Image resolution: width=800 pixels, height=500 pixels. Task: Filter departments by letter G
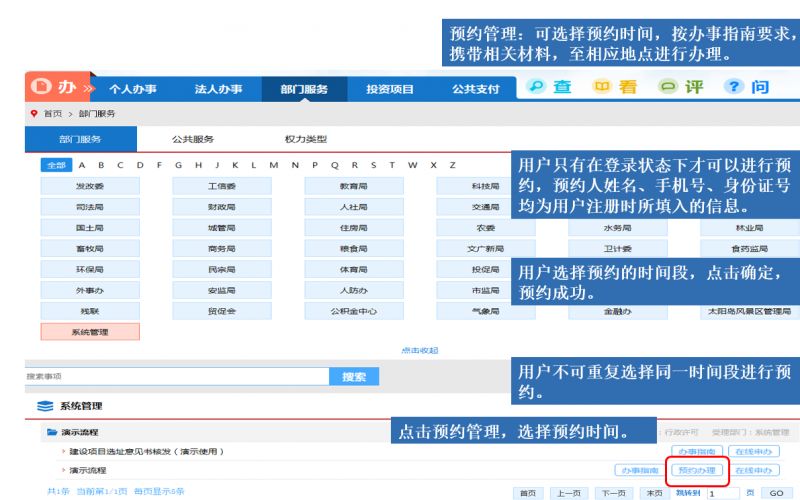[178, 164]
